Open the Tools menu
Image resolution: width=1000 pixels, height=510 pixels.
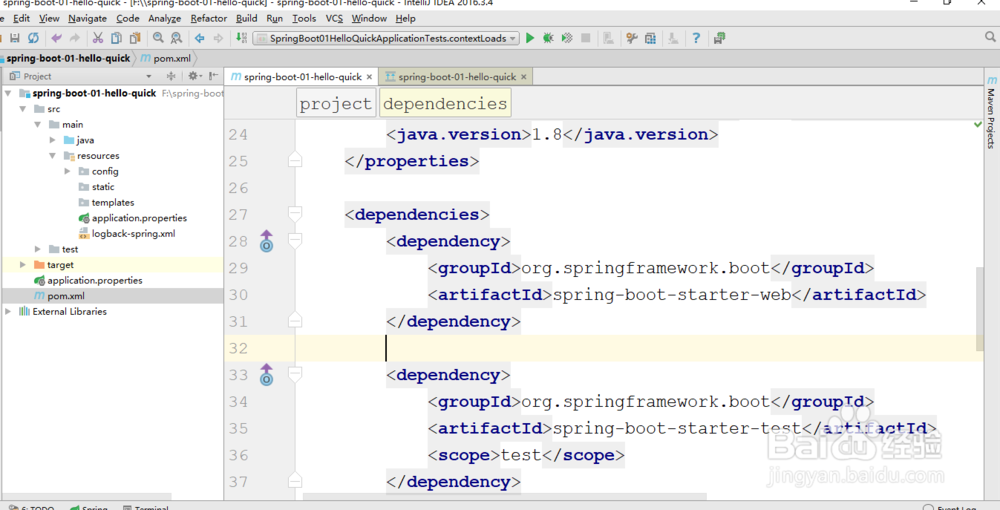point(304,18)
